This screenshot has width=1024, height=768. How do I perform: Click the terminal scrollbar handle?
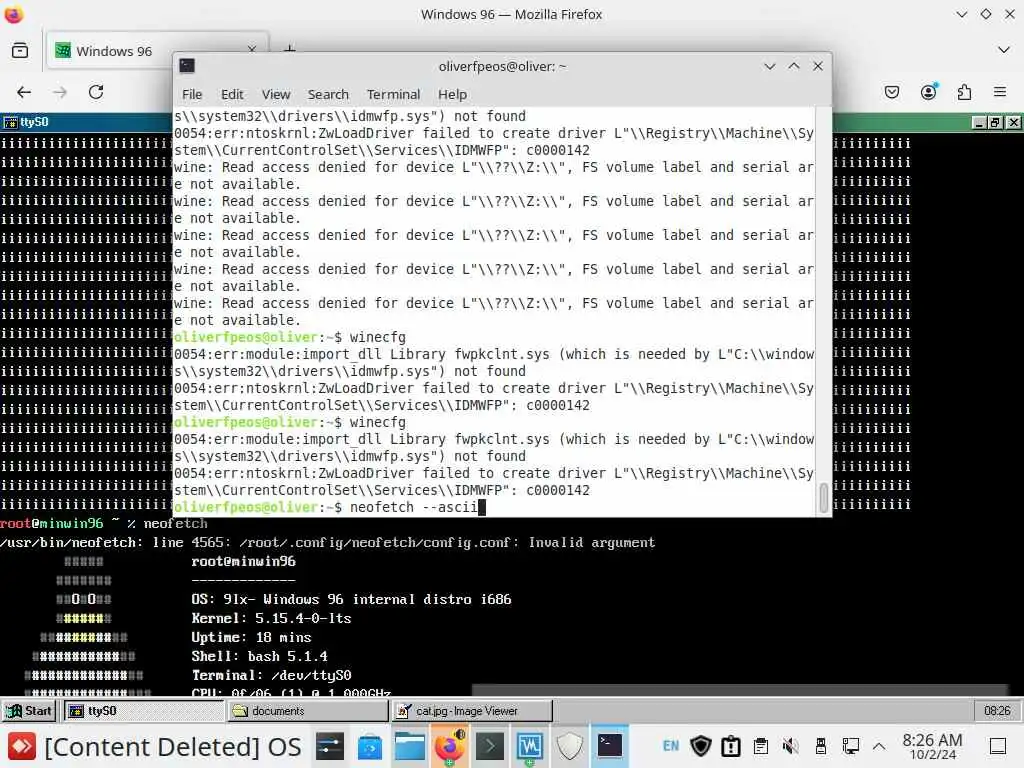click(824, 498)
